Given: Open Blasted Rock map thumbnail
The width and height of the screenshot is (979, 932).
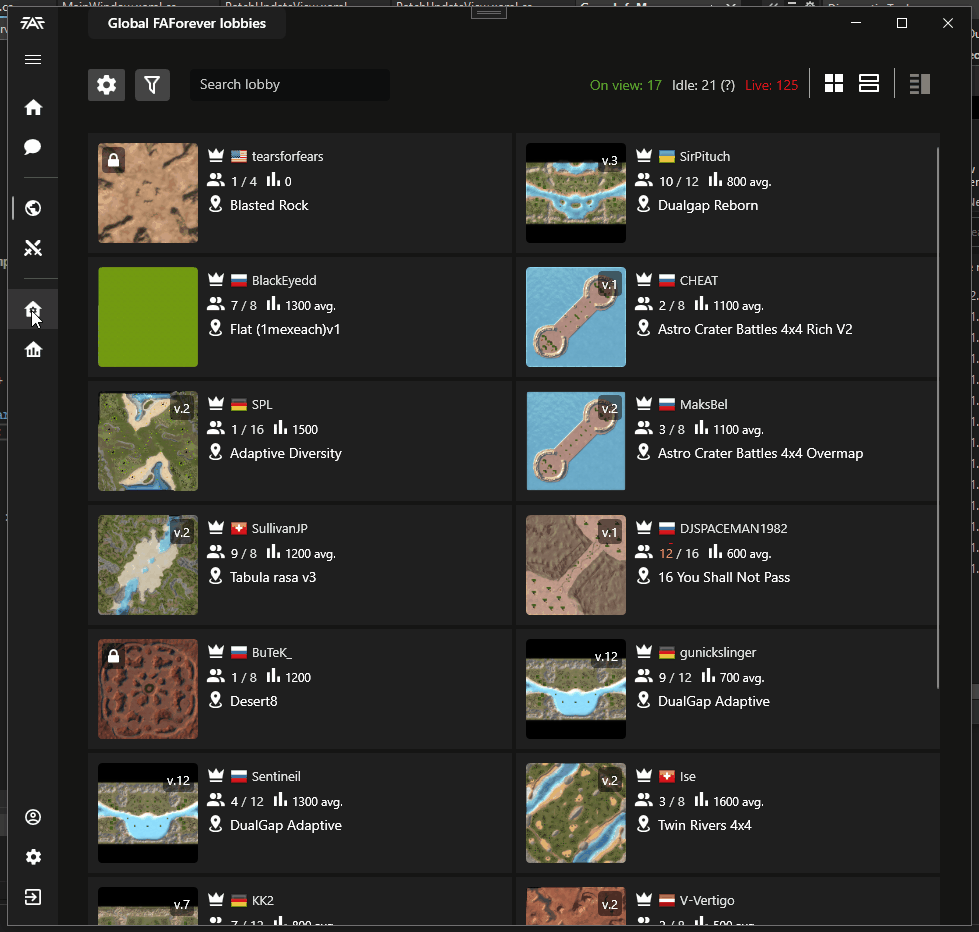Looking at the screenshot, I should [148, 193].
